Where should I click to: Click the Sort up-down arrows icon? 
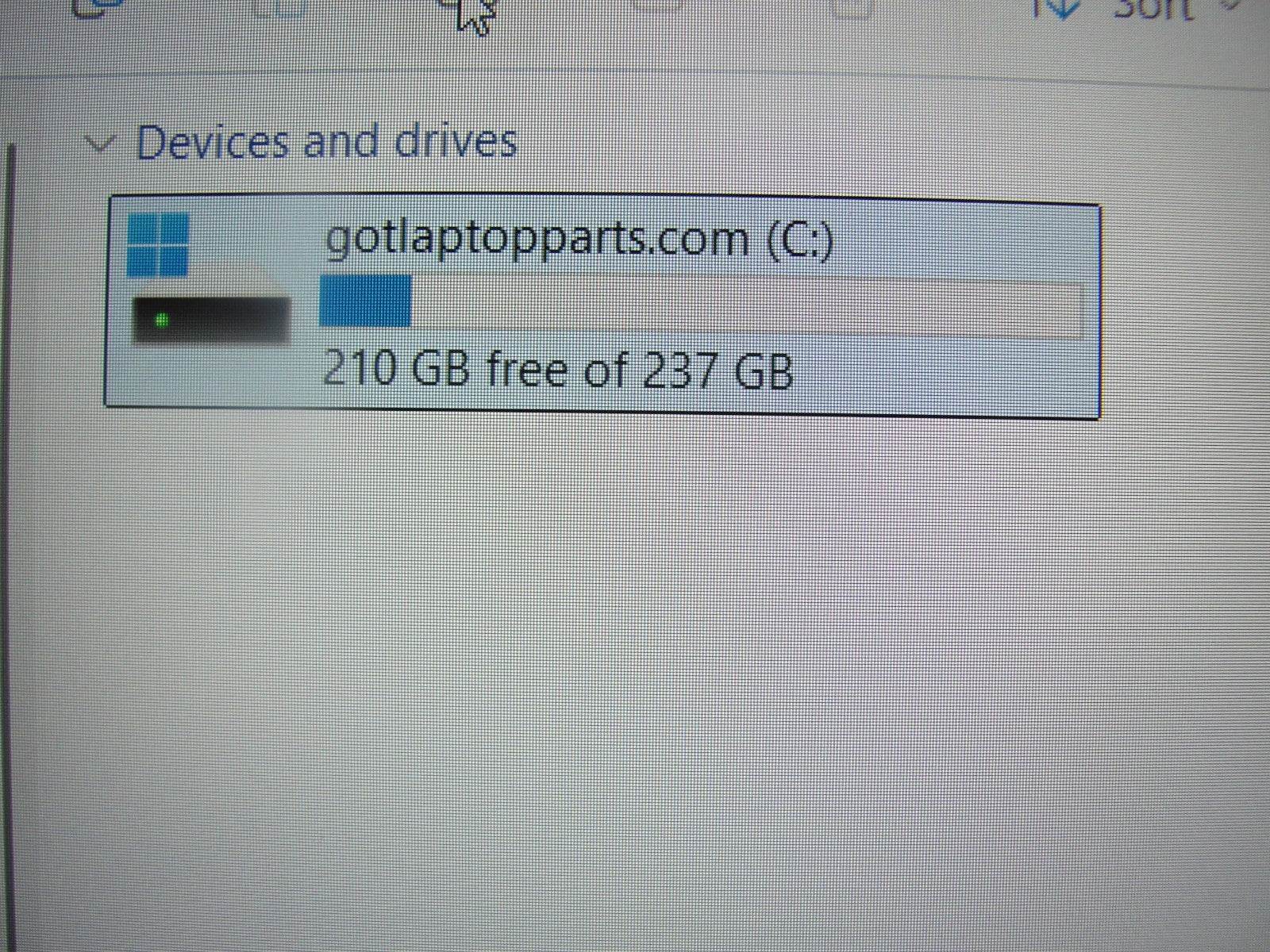(x=1057, y=8)
